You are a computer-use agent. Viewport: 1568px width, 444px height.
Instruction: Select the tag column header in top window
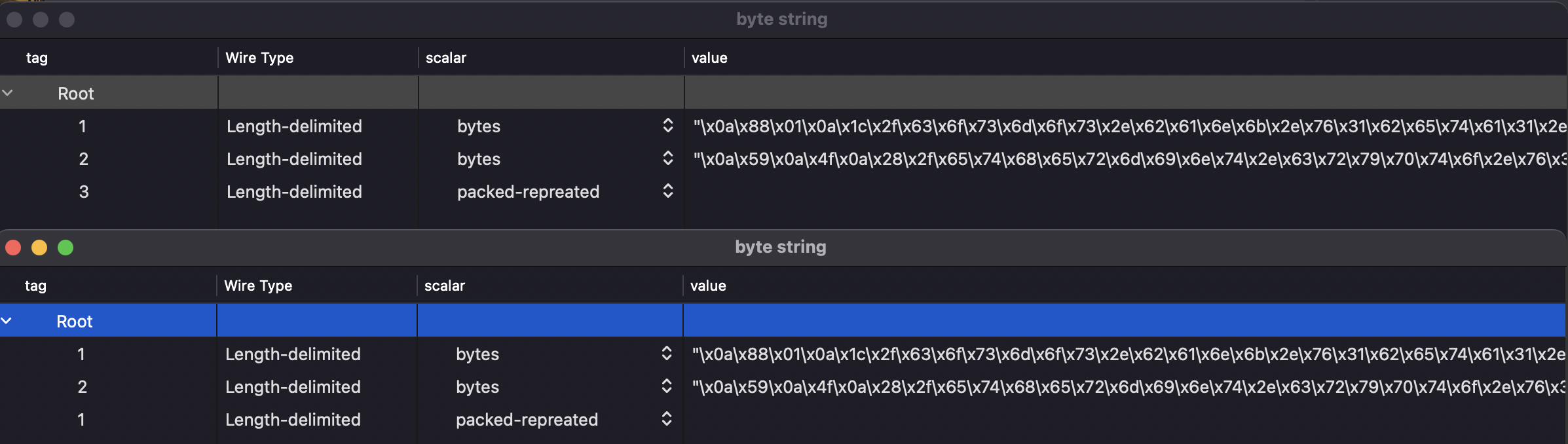click(x=37, y=58)
